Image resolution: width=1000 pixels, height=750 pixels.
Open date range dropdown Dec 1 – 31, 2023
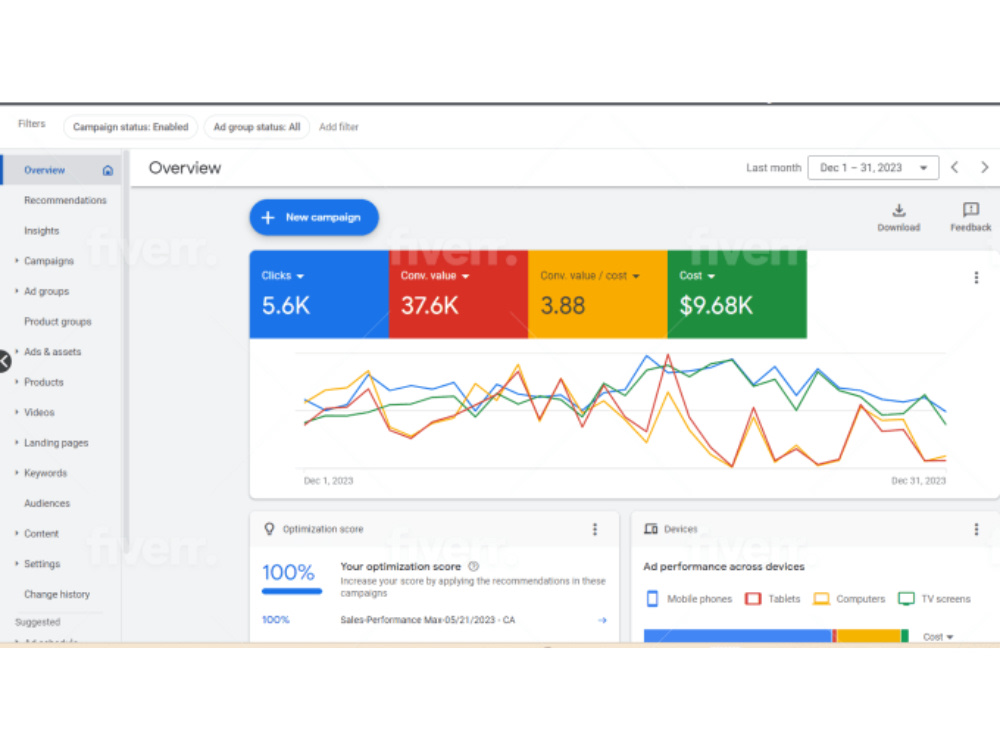click(x=873, y=168)
